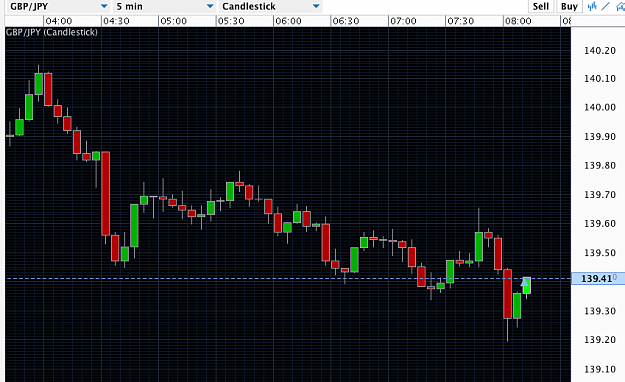Open the GBP/JPY currency pair dropdown
The width and height of the screenshot is (625, 382).
point(58,6)
